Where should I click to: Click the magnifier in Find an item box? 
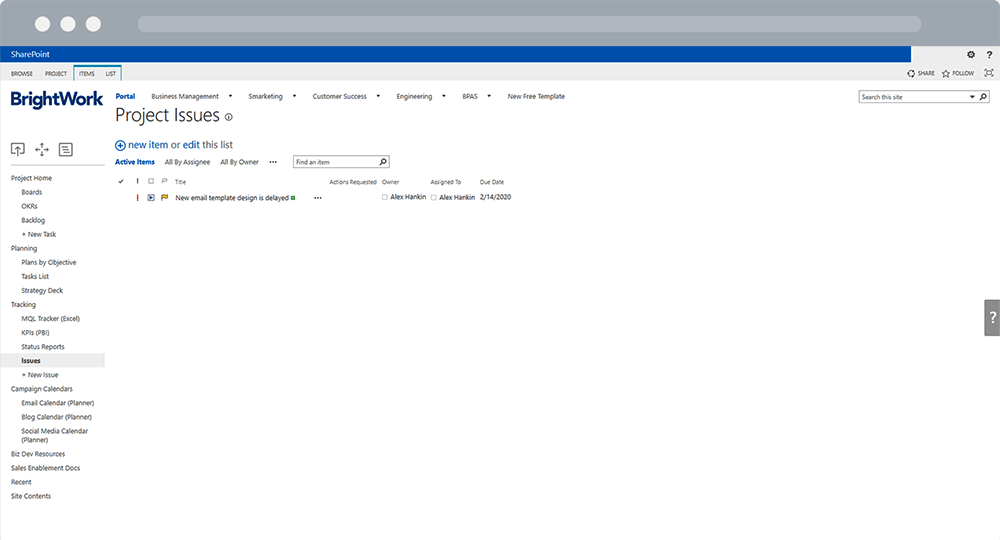pyautogui.click(x=383, y=162)
